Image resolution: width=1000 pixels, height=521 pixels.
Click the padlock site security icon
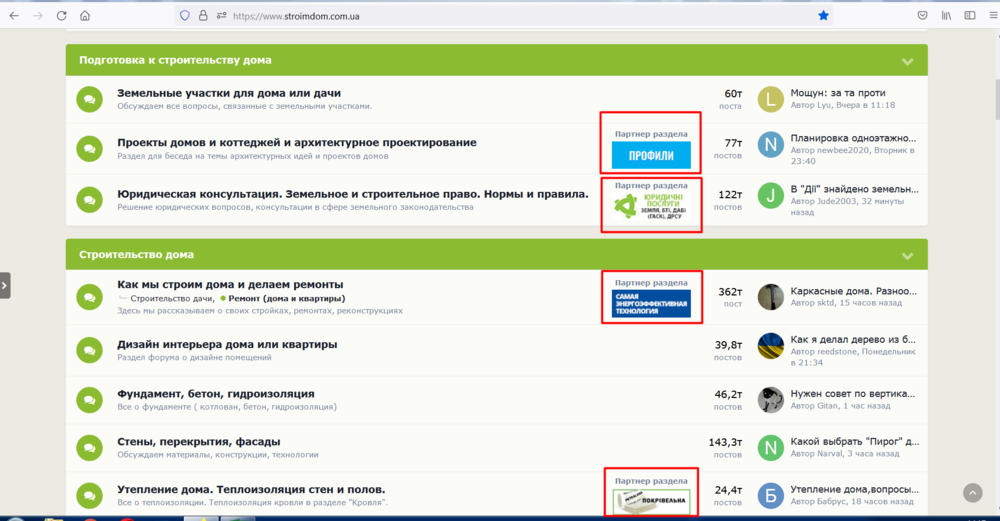click(x=203, y=16)
